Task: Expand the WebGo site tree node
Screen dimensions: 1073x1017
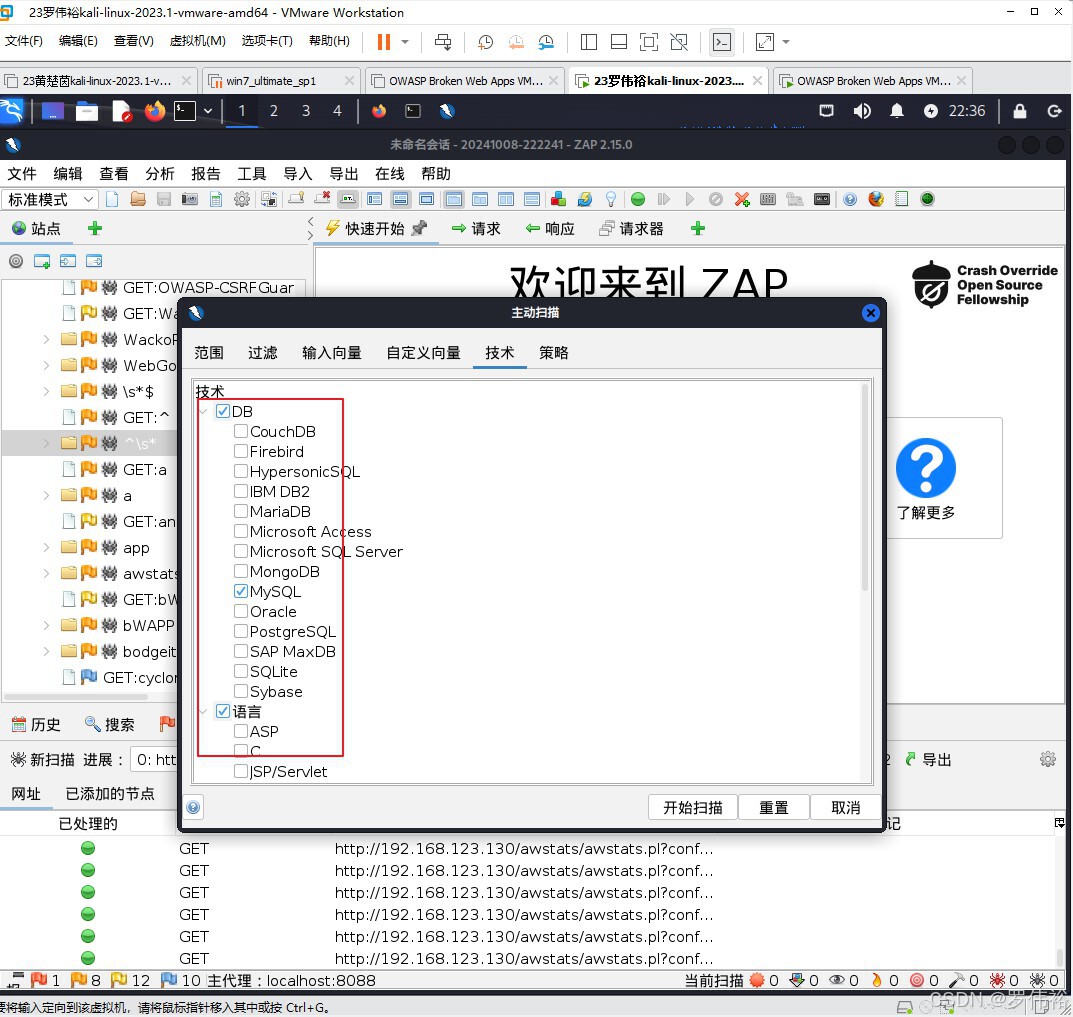Action: point(46,365)
